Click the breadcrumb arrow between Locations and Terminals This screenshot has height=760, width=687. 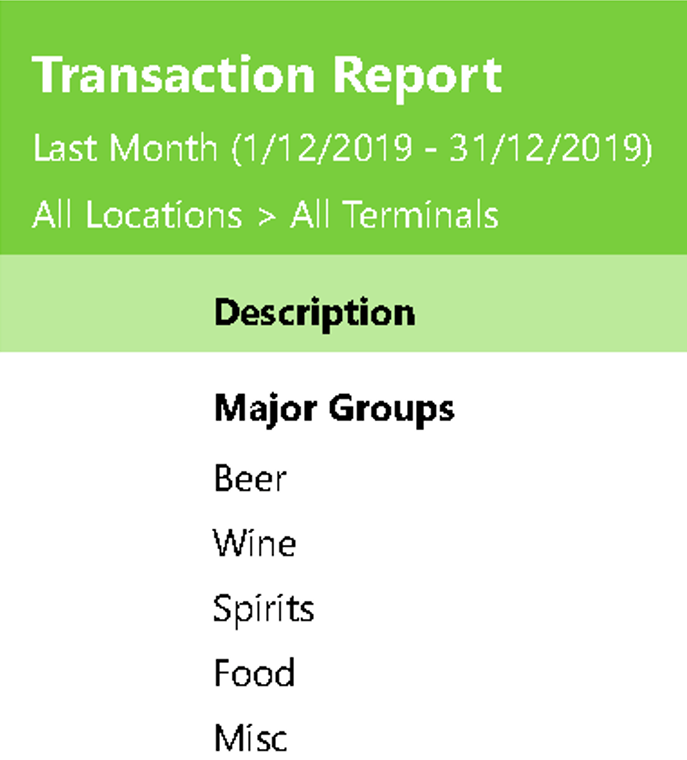(265, 215)
